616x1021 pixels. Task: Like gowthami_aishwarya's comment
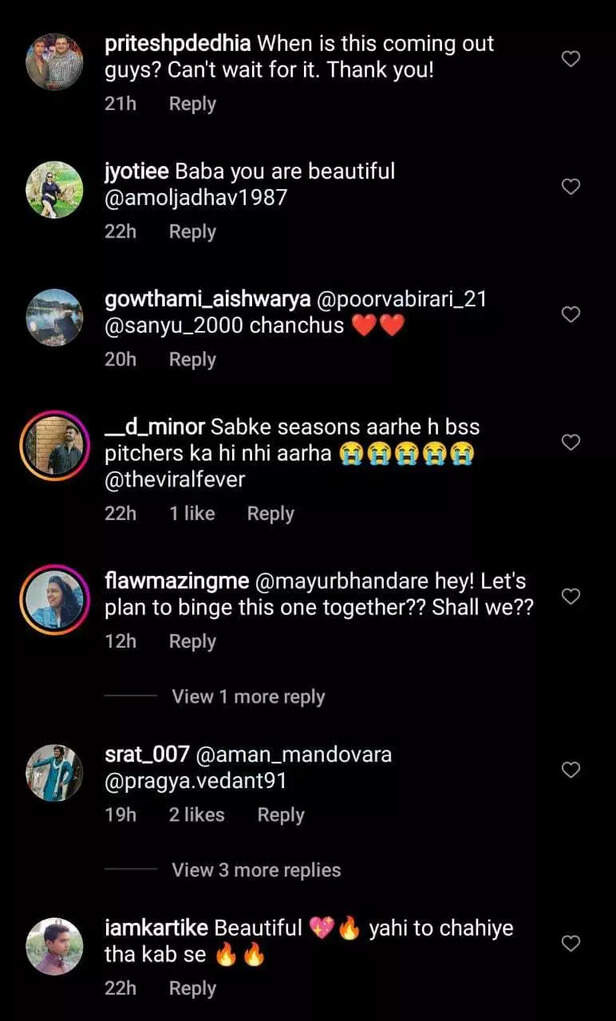tap(571, 314)
